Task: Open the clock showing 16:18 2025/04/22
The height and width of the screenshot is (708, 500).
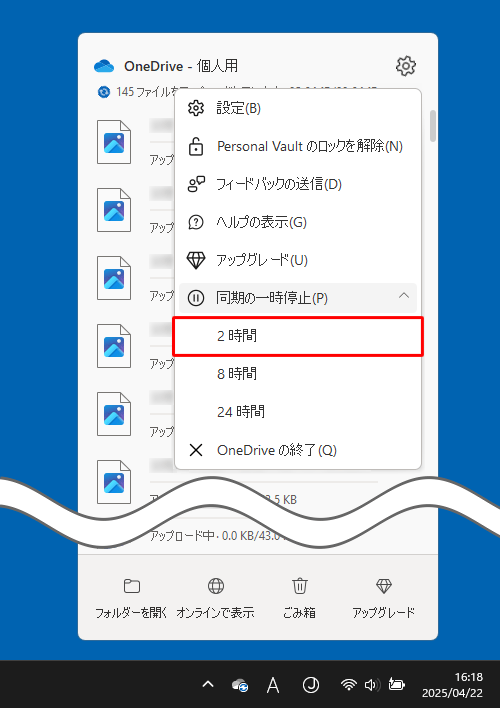Action: pos(453,685)
